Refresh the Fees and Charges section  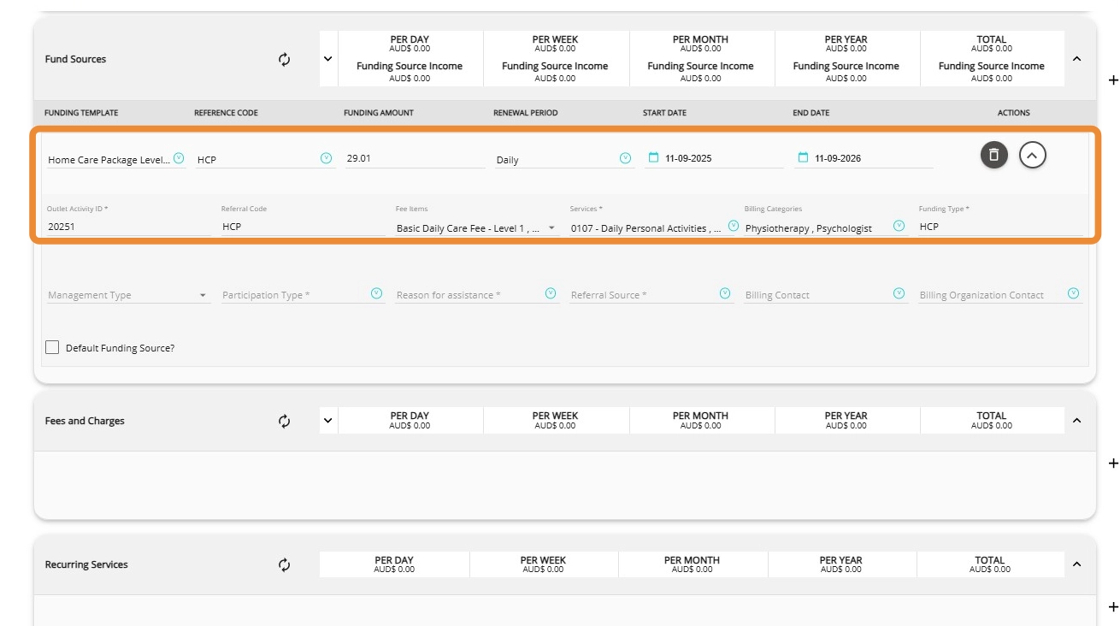(284, 421)
